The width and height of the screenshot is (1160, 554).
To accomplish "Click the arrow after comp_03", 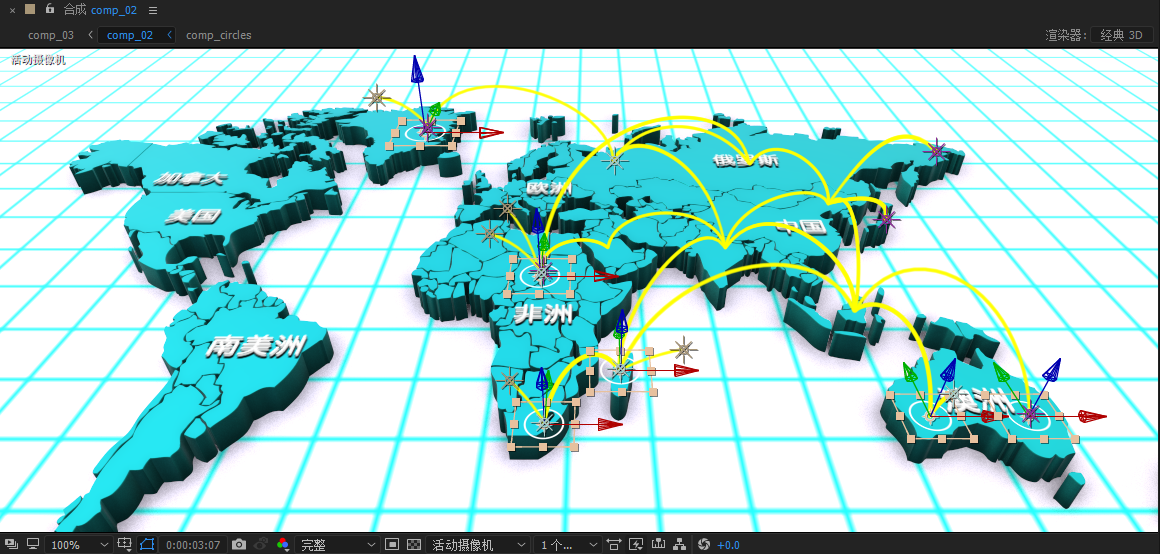I will [x=90, y=35].
